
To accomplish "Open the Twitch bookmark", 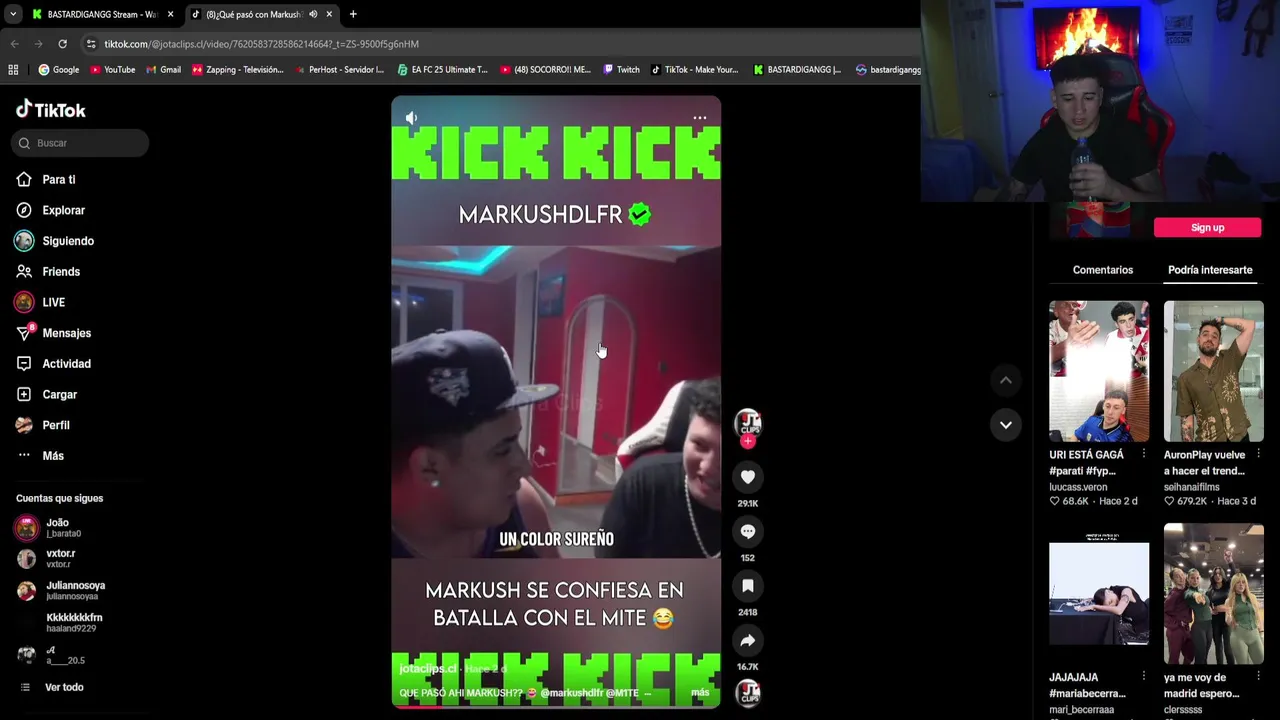I will pyautogui.click(x=621, y=70).
